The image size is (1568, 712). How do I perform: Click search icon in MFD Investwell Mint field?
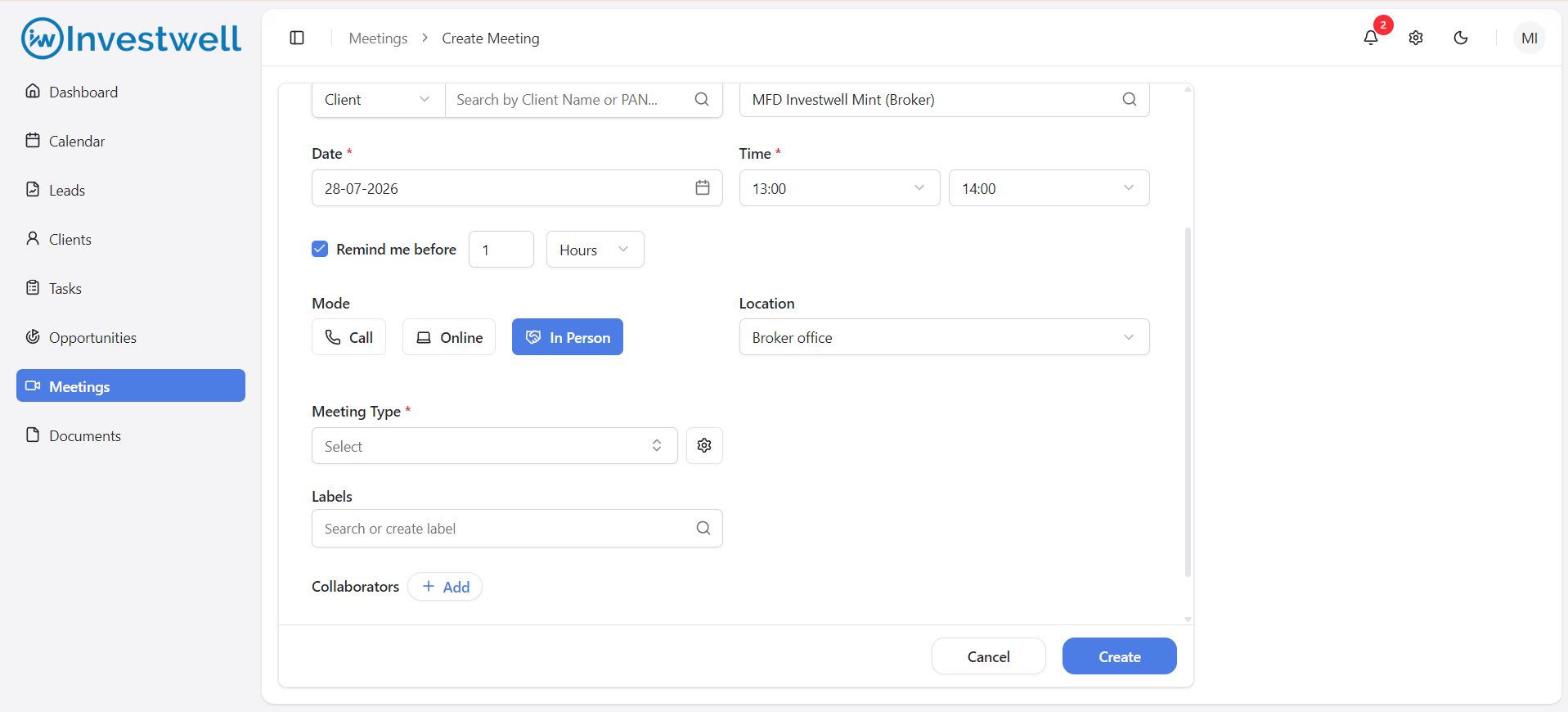click(x=1130, y=99)
